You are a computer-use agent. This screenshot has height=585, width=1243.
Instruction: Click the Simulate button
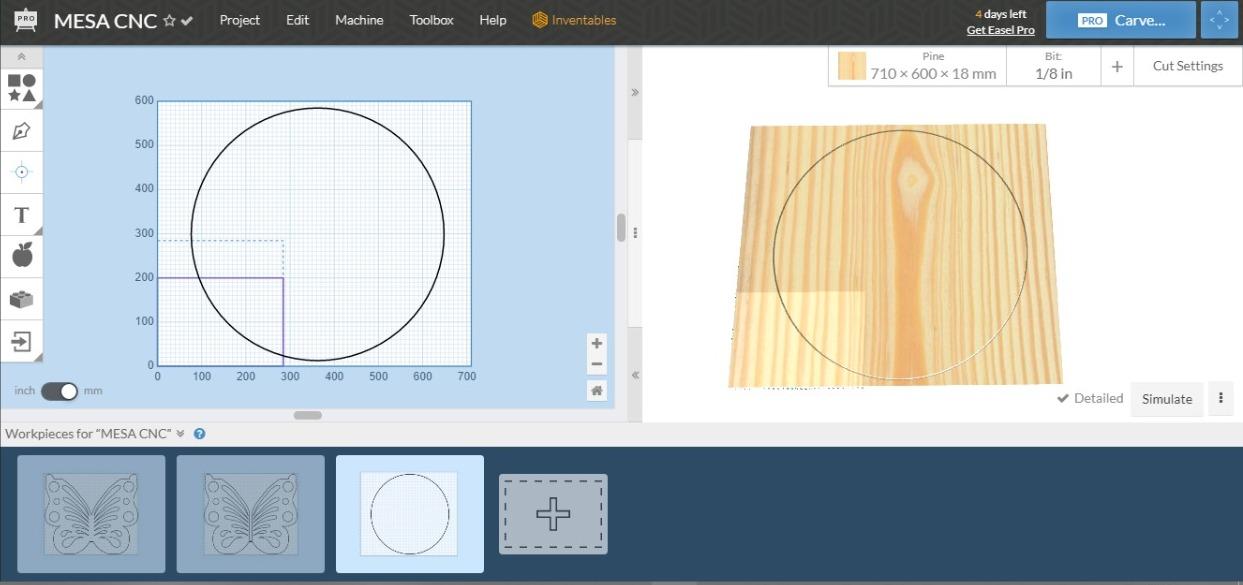click(x=1167, y=398)
